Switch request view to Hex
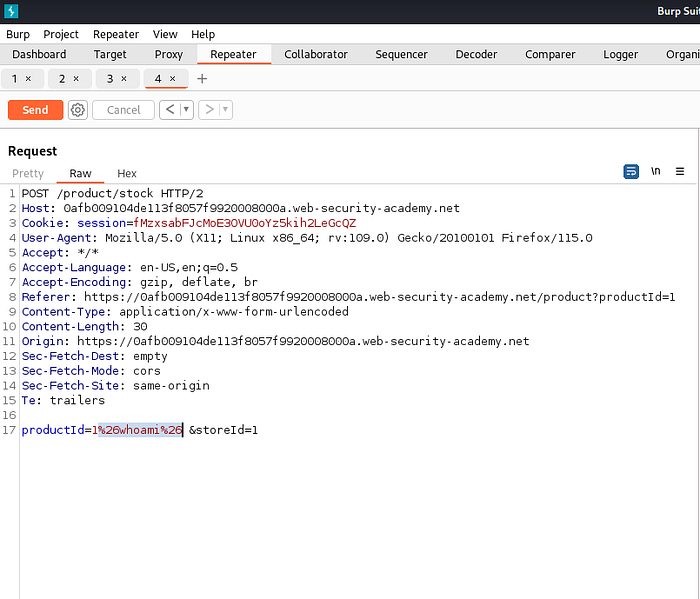700x599 pixels. (127, 173)
